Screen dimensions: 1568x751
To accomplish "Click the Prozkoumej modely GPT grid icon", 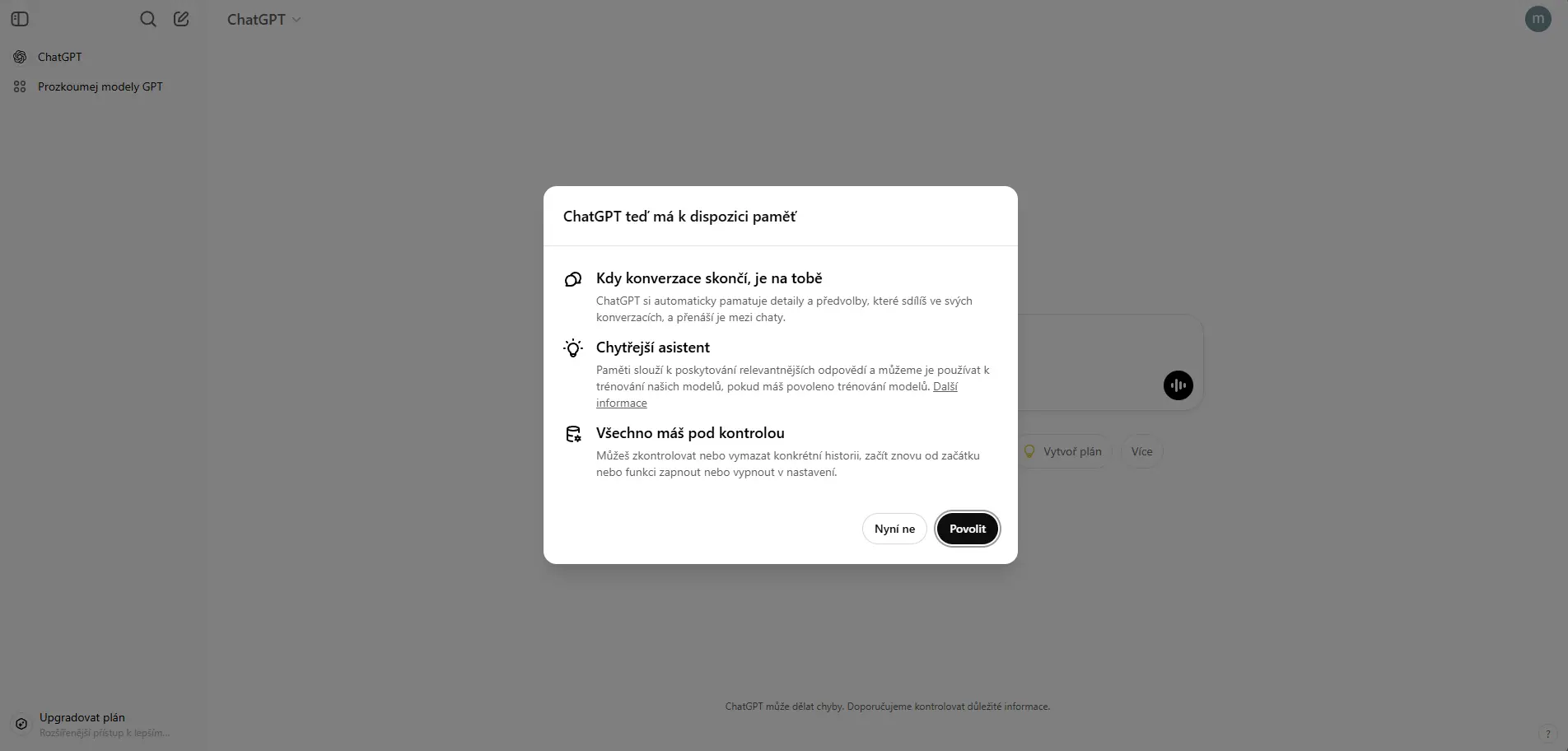I will (x=20, y=86).
